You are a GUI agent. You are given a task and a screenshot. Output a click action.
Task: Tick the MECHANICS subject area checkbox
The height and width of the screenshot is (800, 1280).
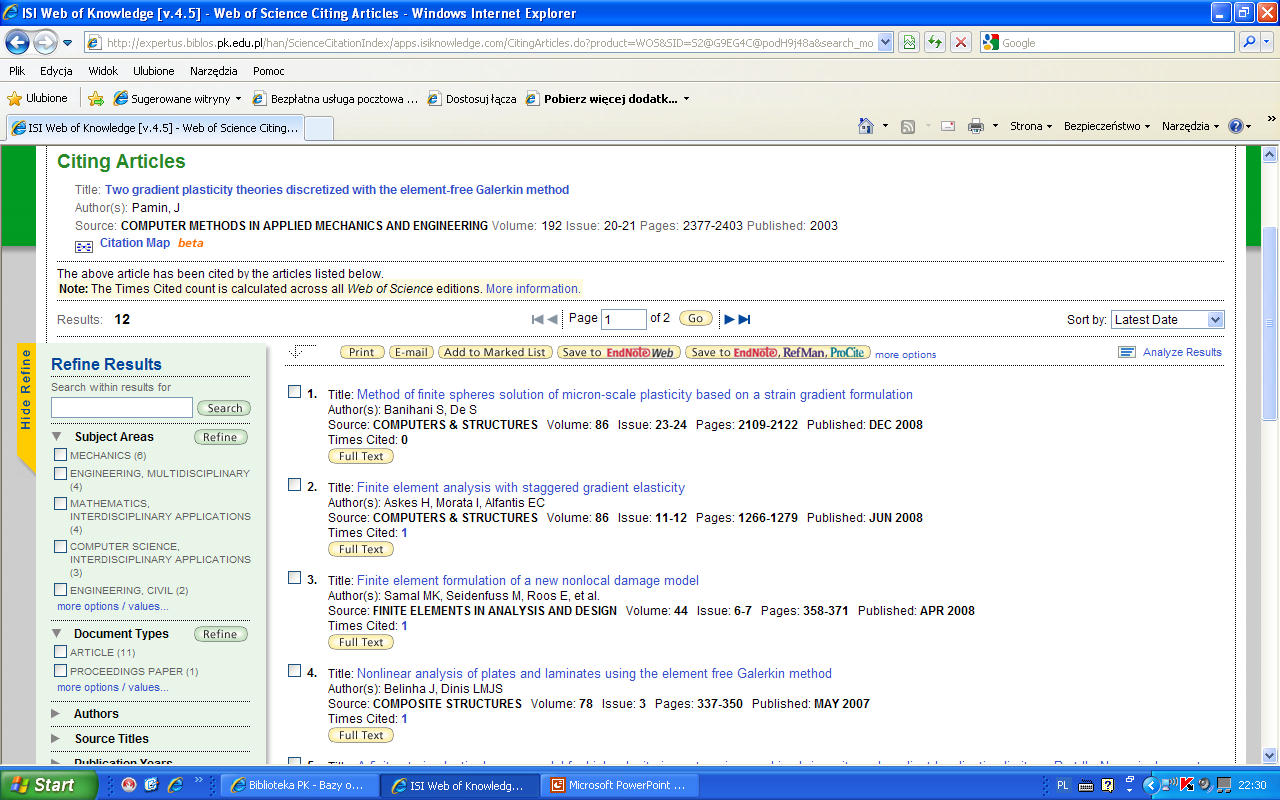click(x=61, y=455)
